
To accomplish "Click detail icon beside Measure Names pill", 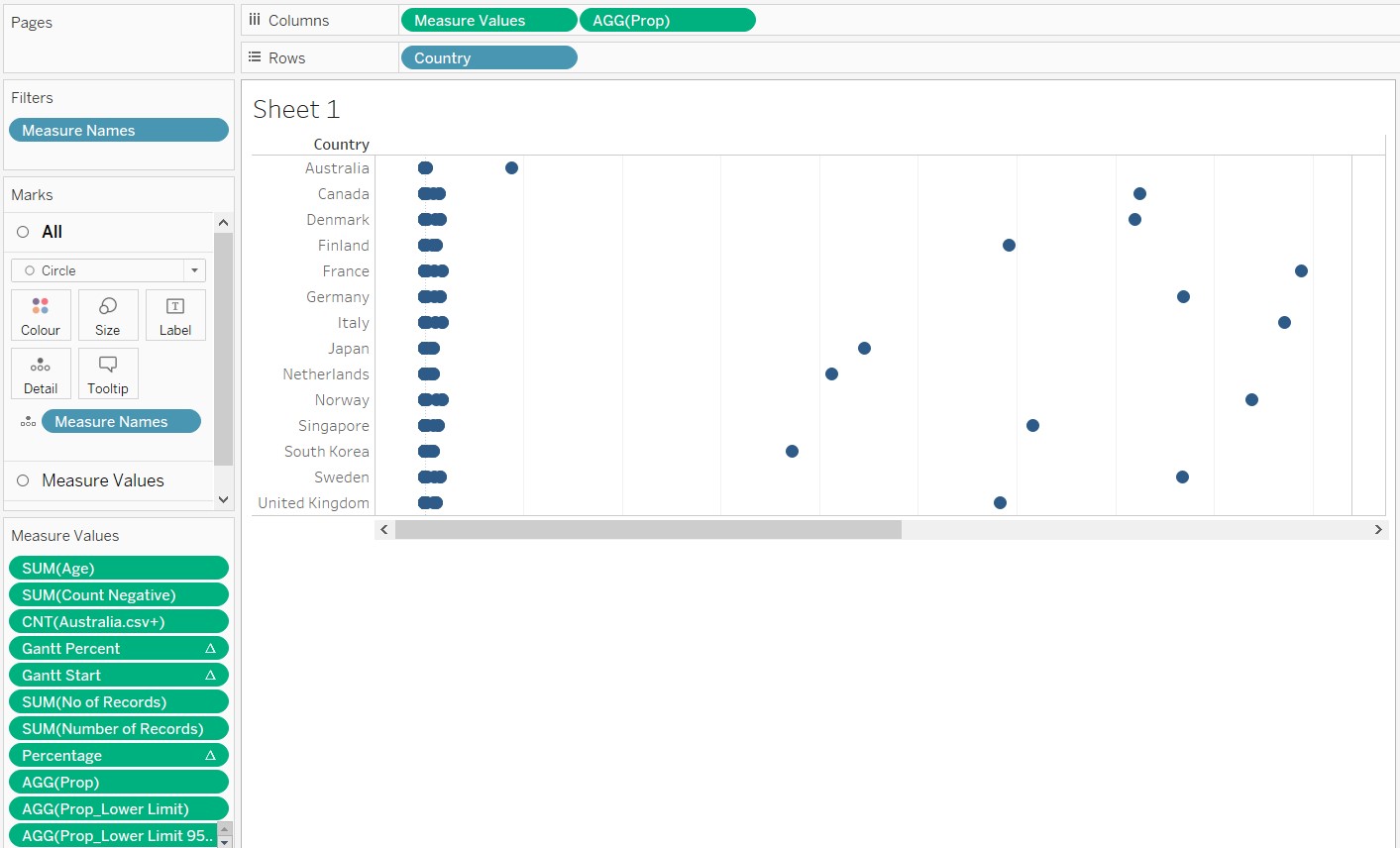I will (x=28, y=422).
